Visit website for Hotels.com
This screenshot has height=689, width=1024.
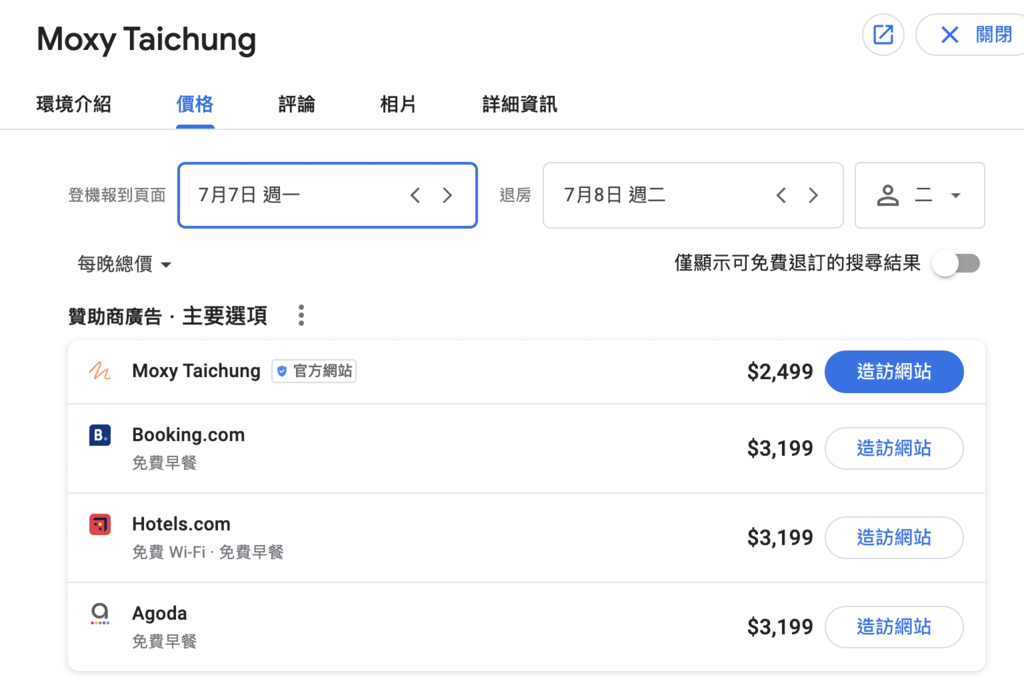click(894, 537)
